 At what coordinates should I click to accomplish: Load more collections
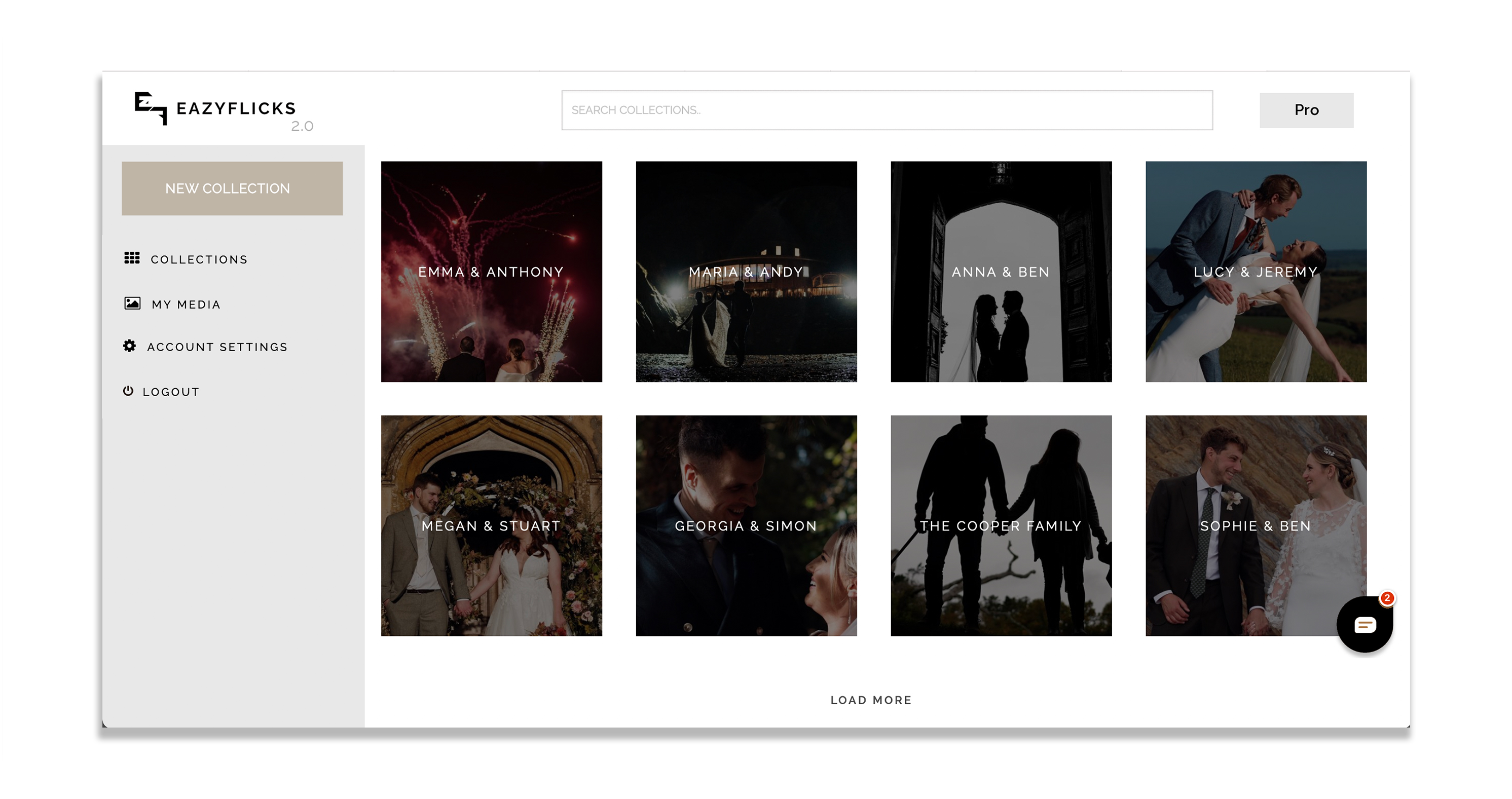[x=871, y=700]
